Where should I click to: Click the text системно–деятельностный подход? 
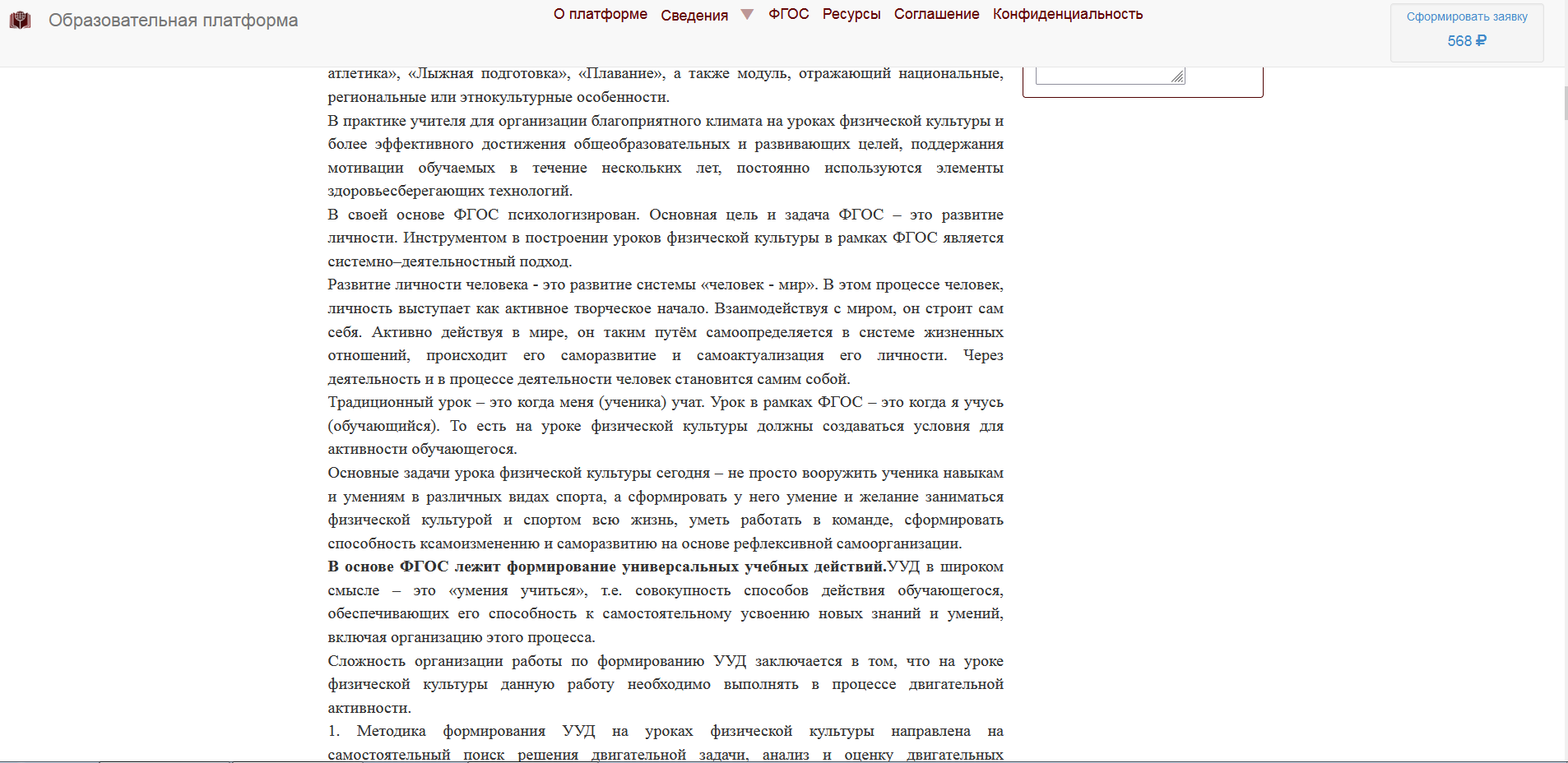click(449, 261)
